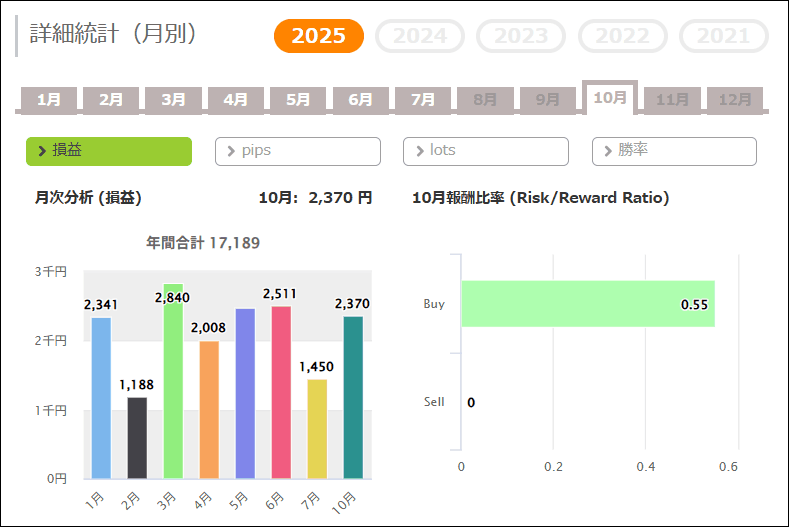Select the 2025 year button
Screen dimensions: 789x527
pos(319,37)
